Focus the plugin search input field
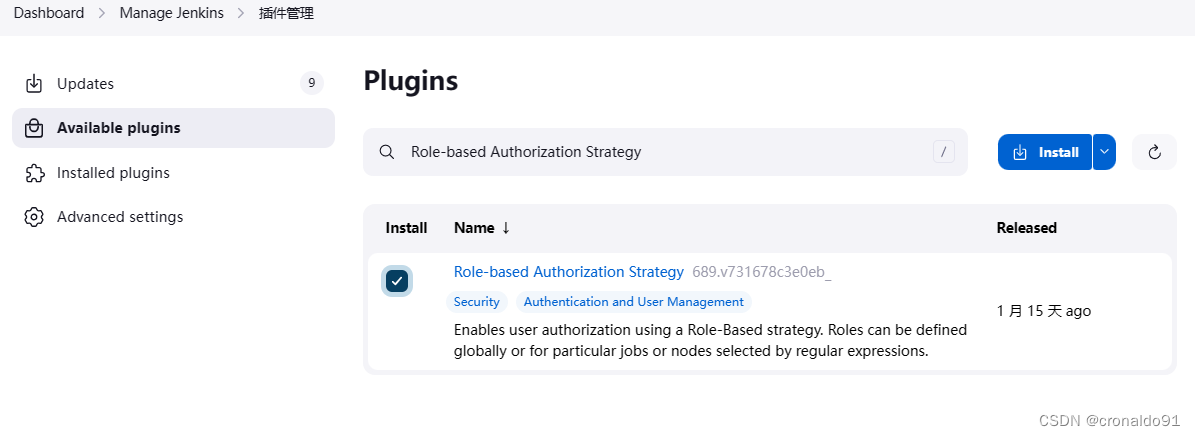The height and width of the screenshot is (436, 1195). (x=665, y=152)
